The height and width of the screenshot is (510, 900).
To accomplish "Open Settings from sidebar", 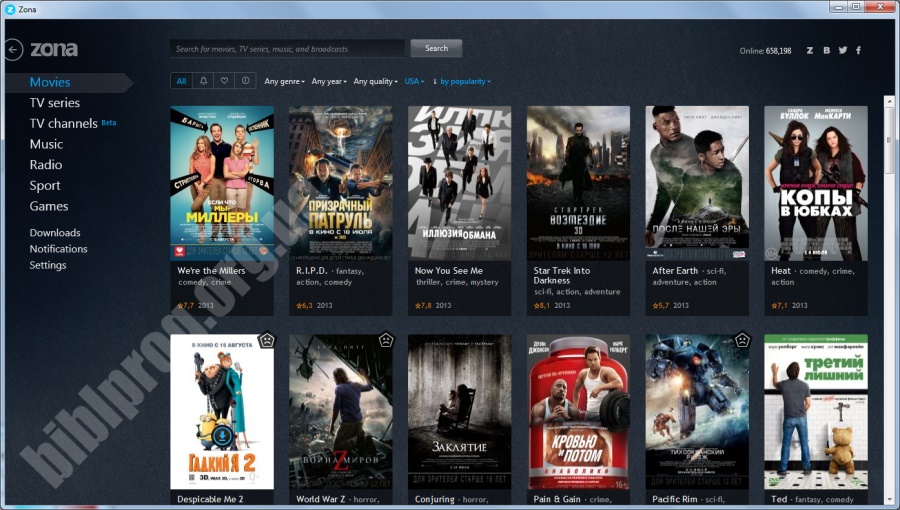I will pyautogui.click(x=48, y=264).
